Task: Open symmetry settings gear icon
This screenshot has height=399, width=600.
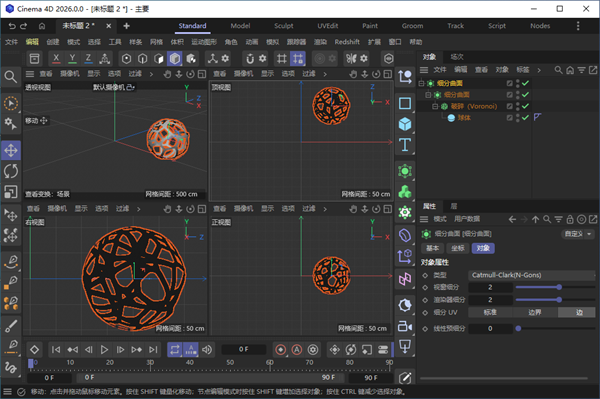Action: [364, 59]
